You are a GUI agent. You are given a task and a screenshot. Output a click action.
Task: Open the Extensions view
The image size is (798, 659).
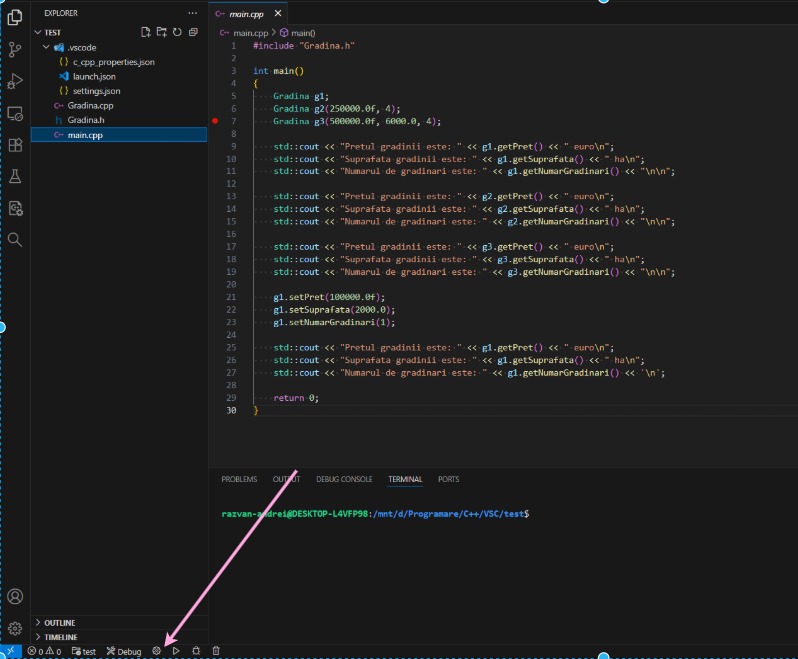pos(15,145)
